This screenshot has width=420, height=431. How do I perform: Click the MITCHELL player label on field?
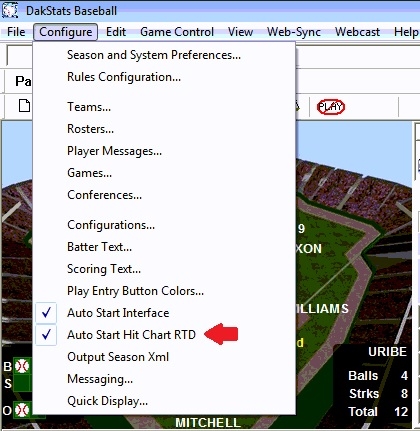[208, 423]
